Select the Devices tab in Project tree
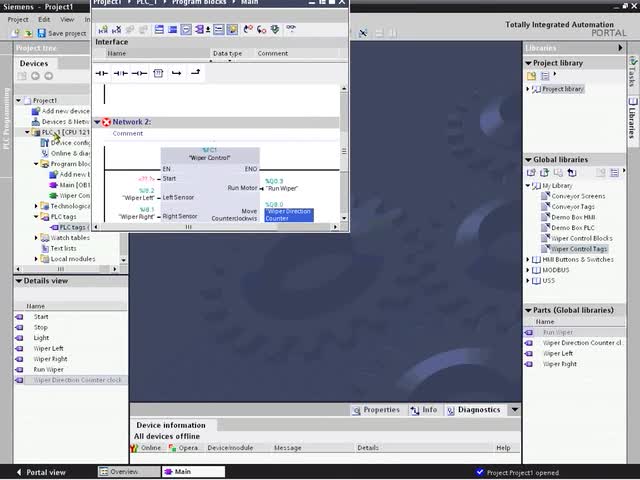This screenshot has height=480, width=640. (x=34, y=64)
